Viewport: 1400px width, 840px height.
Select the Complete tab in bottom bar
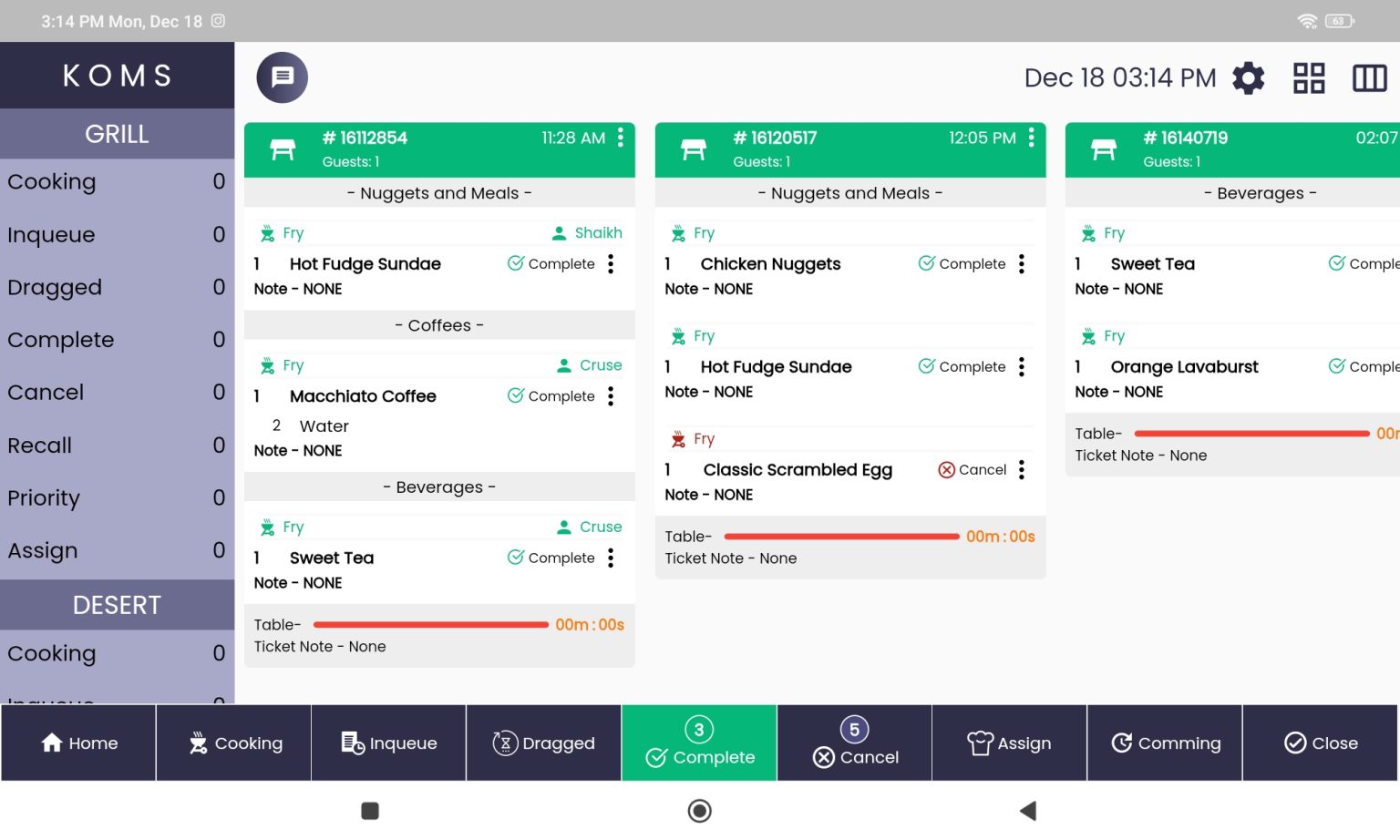699,743
